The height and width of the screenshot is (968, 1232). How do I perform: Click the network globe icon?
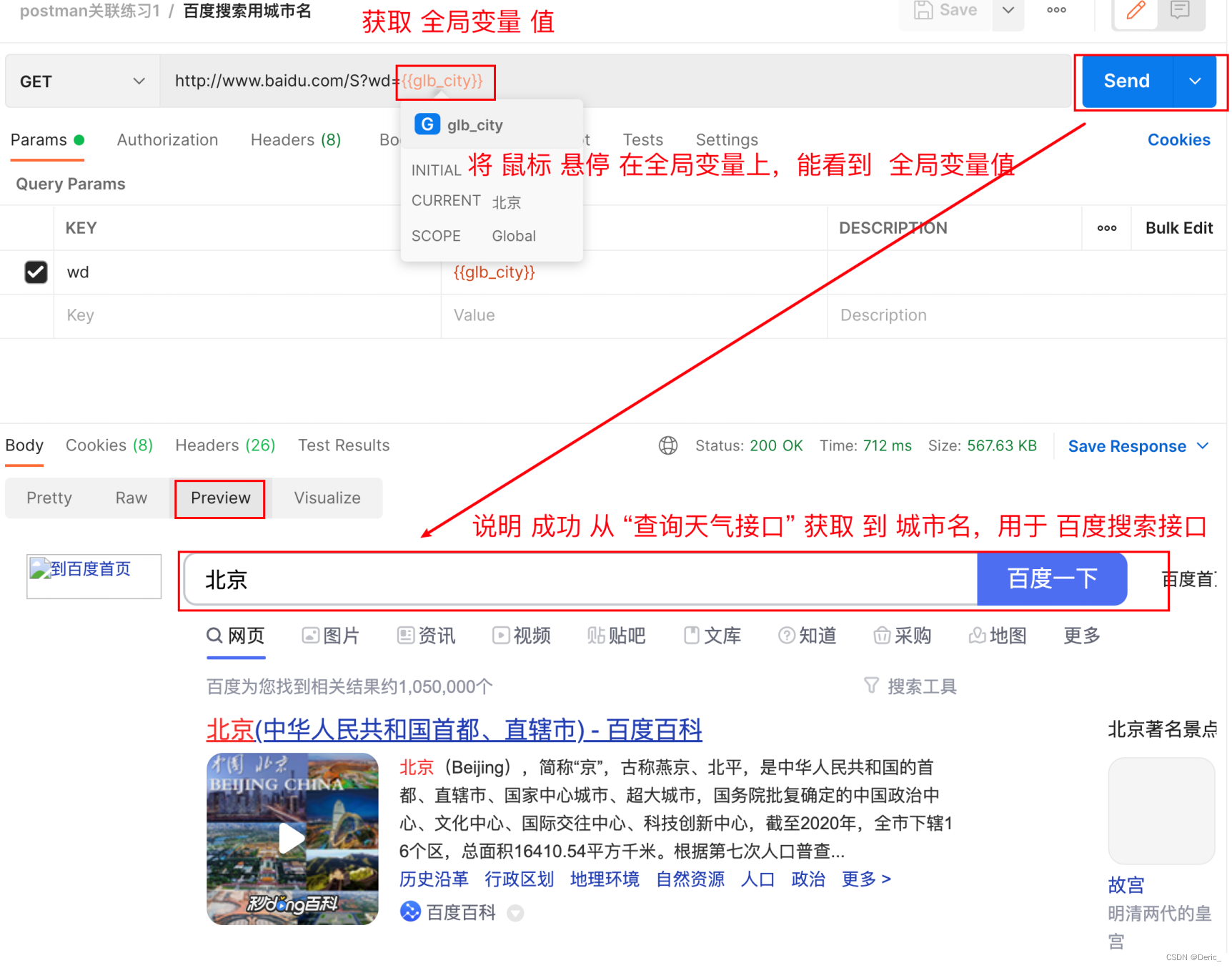667,446
